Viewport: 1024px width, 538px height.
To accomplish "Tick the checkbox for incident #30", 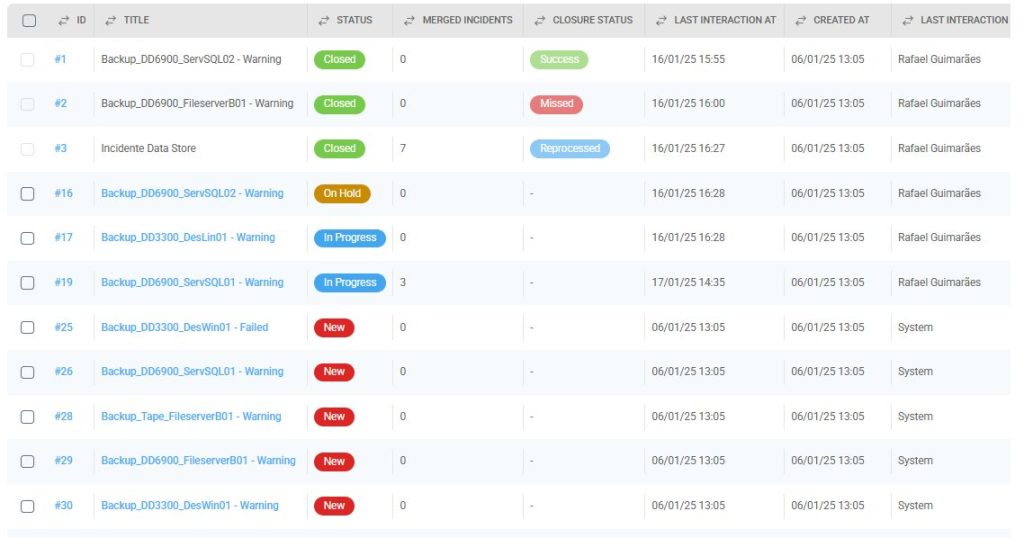I will 28,506.
